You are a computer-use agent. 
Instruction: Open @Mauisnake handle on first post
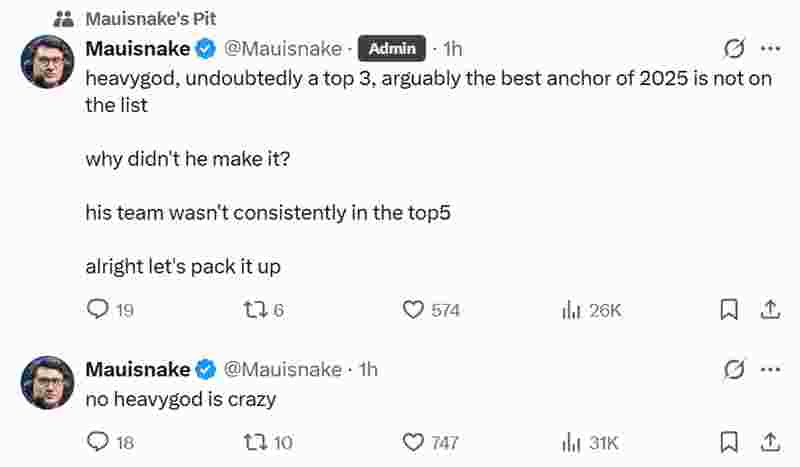coord(283,49)
